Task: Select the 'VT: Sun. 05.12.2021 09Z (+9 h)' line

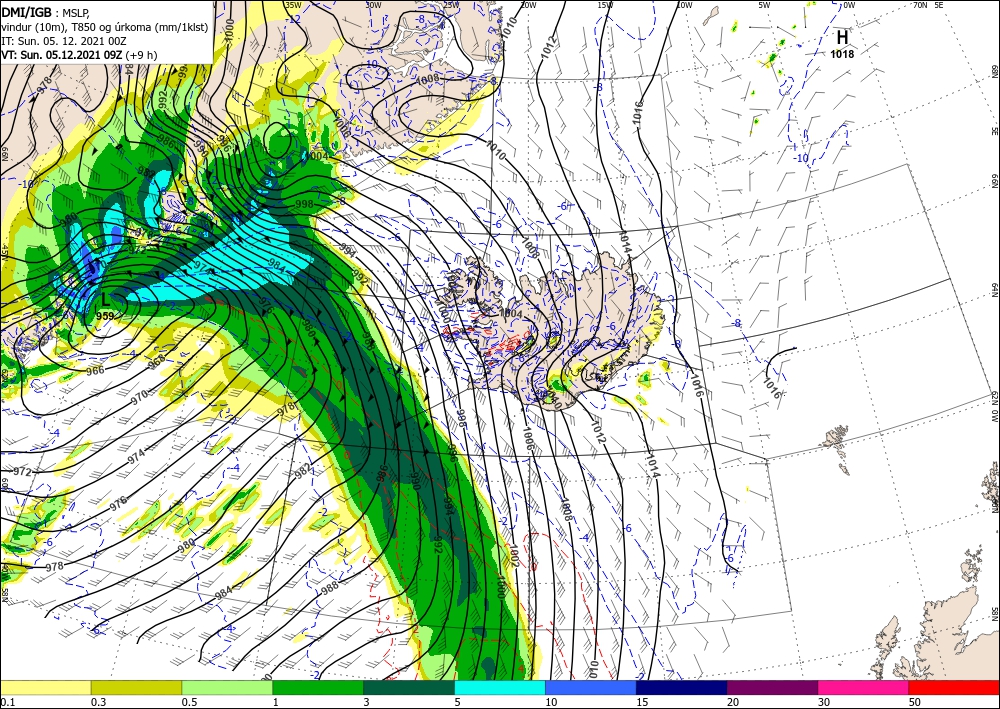Action: click(x=79, y=55)
